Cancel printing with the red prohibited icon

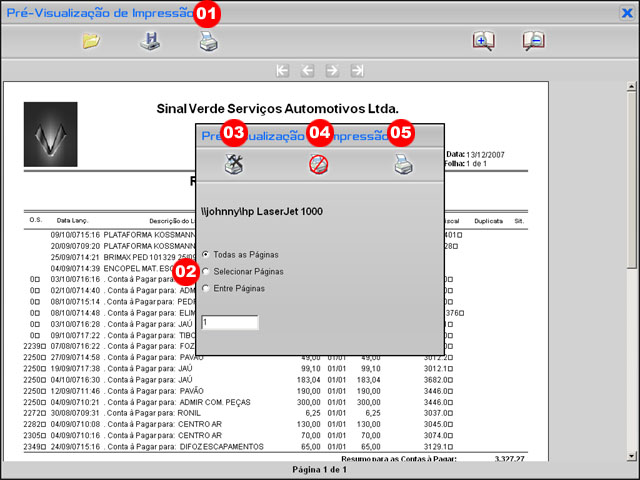click(x=318, y=165)
